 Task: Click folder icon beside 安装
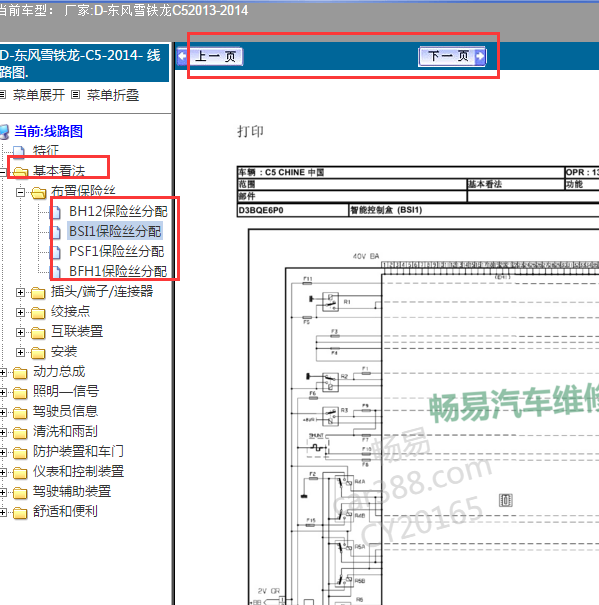(38, 353)
